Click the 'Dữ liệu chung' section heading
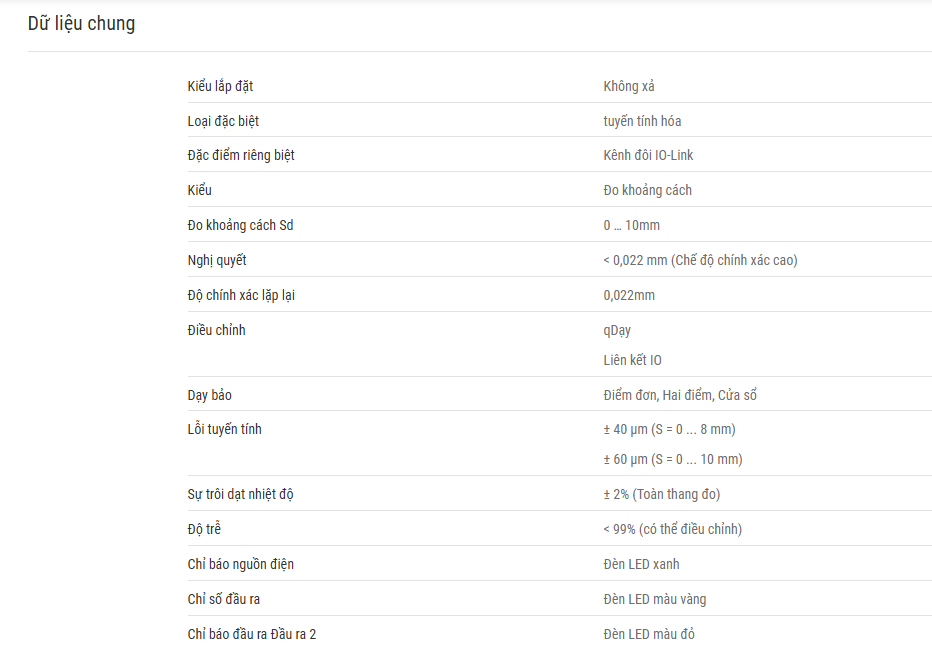 [x=81, y=24]
